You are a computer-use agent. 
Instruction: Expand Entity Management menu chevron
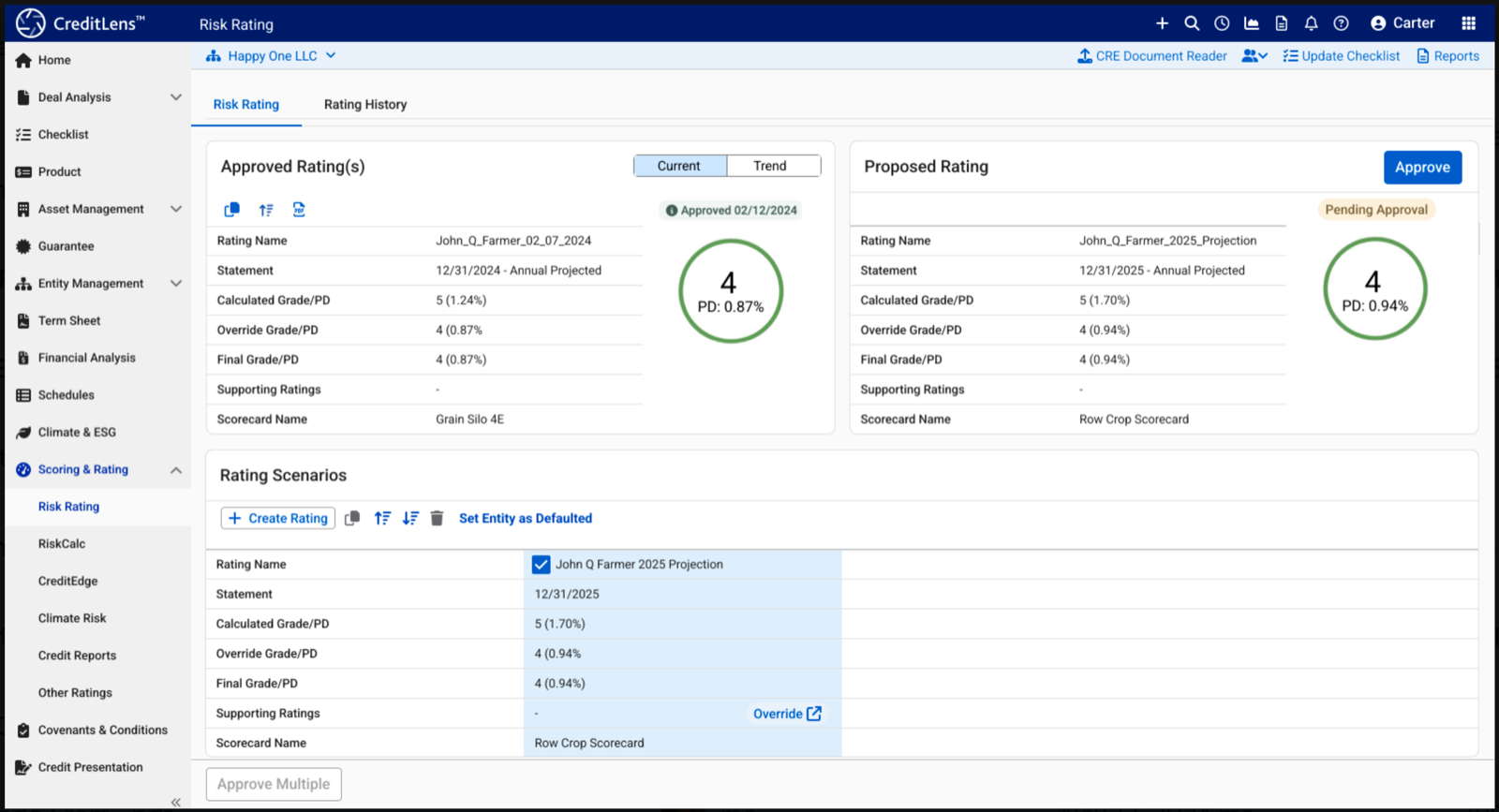coord(175,284)
